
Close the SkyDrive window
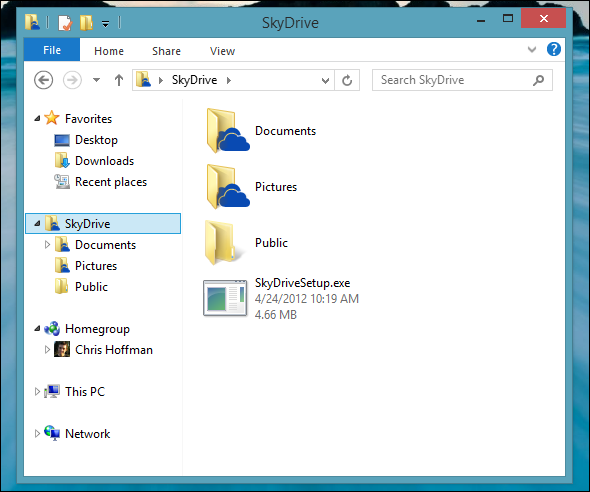pos(543,18)
